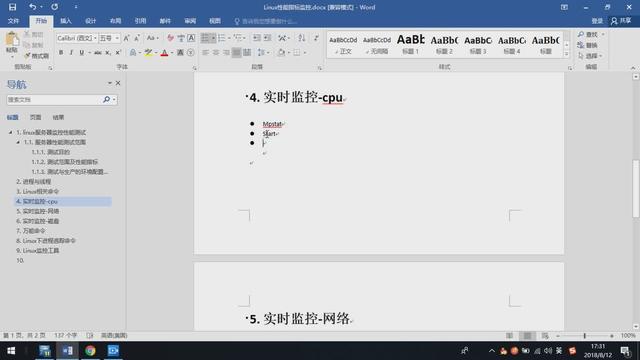
Task: Apply the 正文 style
Action: [x=343, y=44]
